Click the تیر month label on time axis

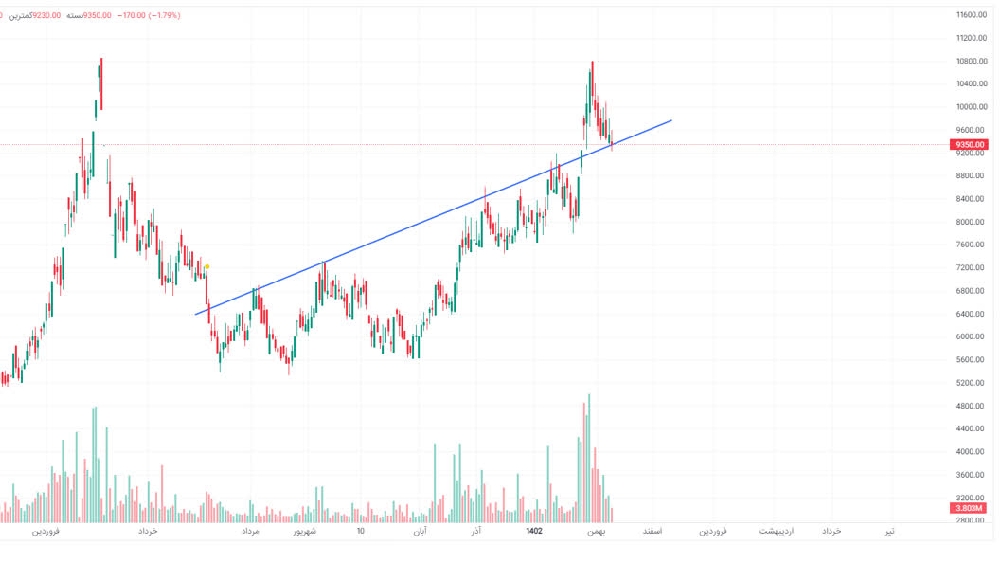coord(889,531)
